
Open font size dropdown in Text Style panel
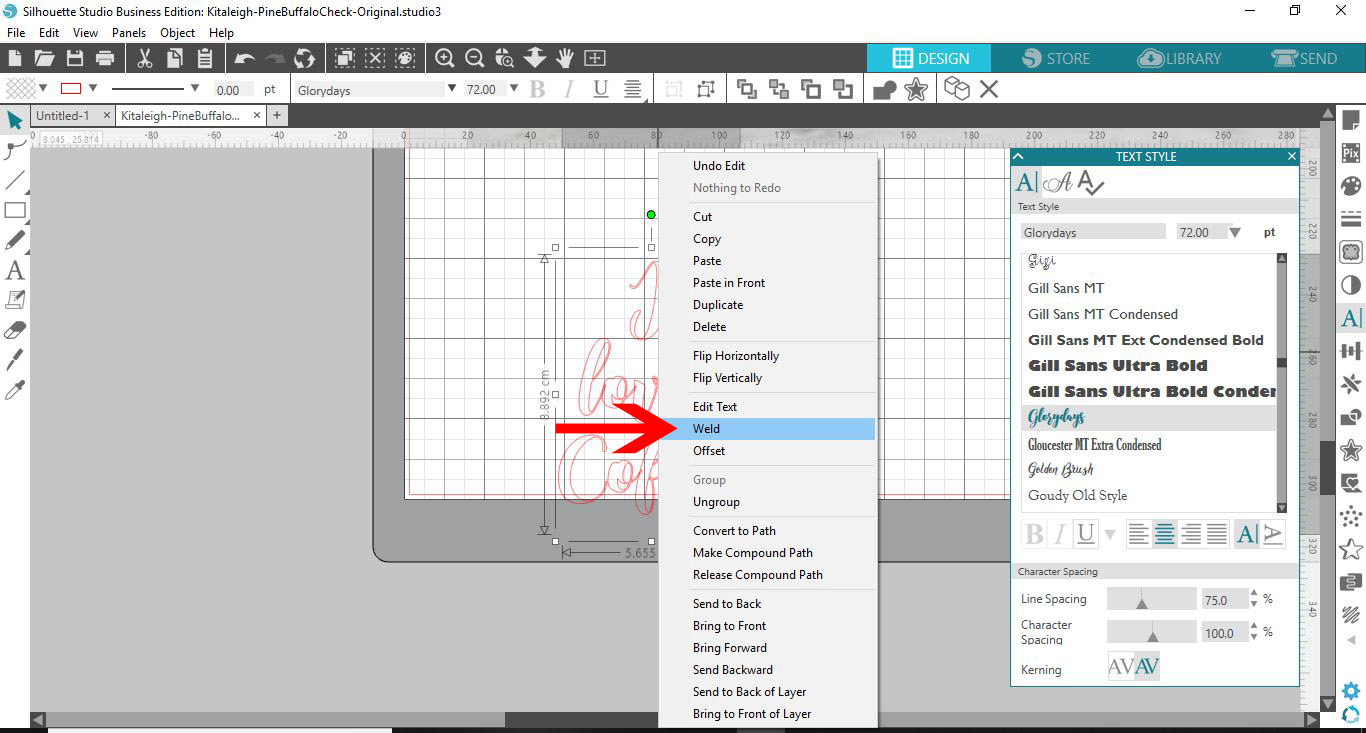pos(1235,232)
